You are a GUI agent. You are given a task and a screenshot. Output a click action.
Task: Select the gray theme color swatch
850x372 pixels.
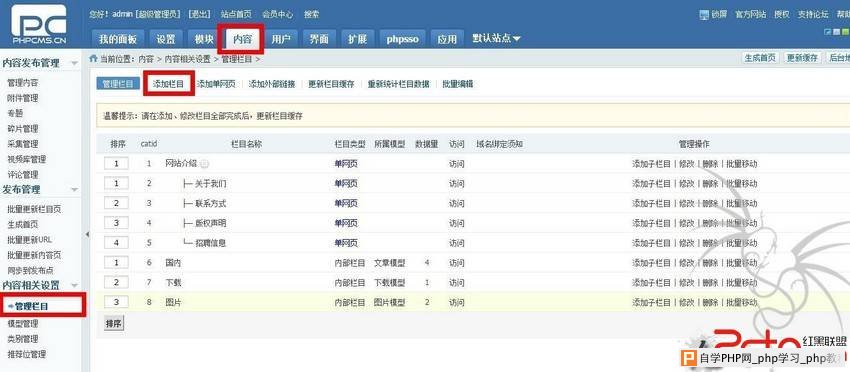tap(836, 31)
